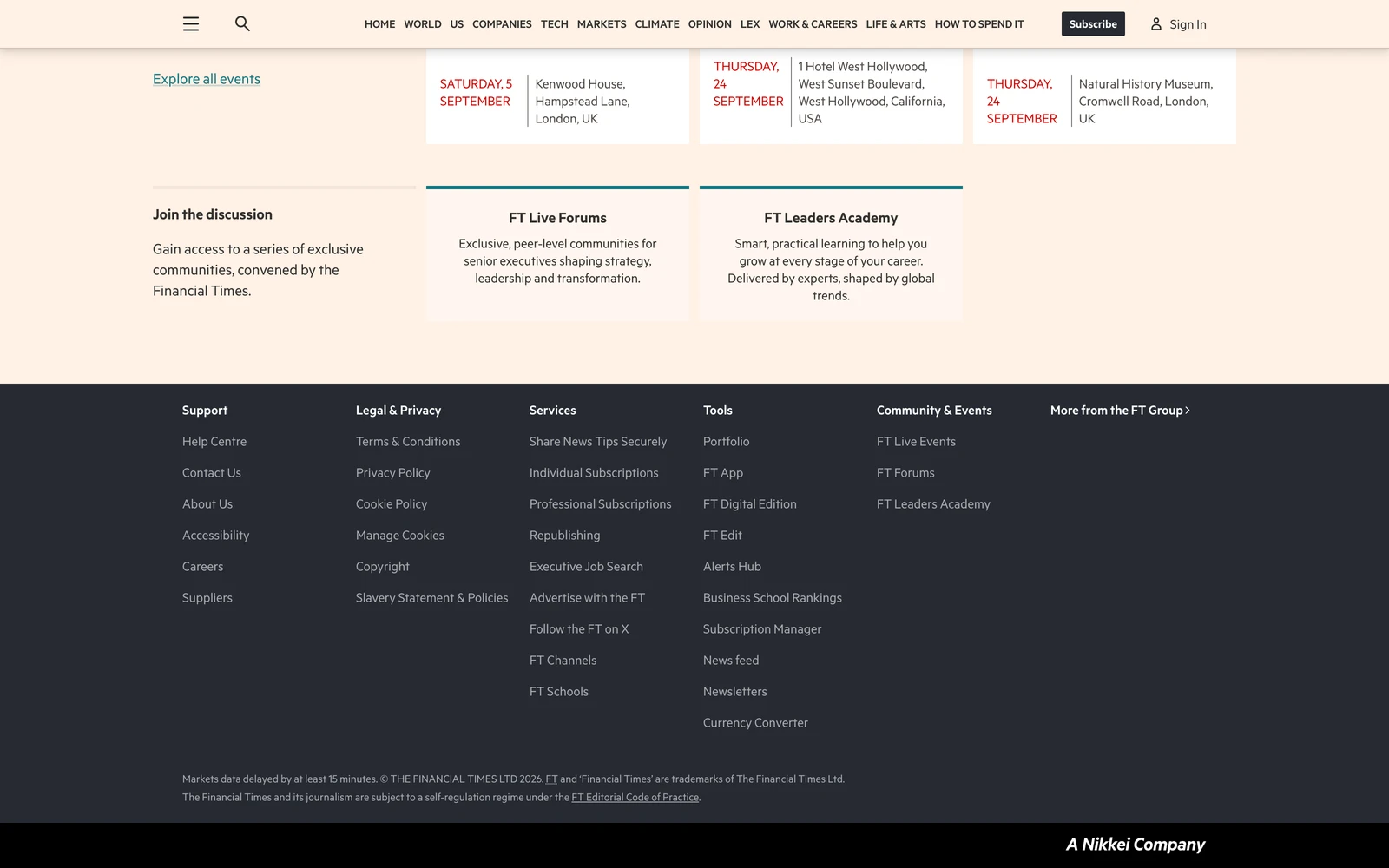1389x868 pixels.
Task: Click Manage Cookies in footer
Action: 400,536
